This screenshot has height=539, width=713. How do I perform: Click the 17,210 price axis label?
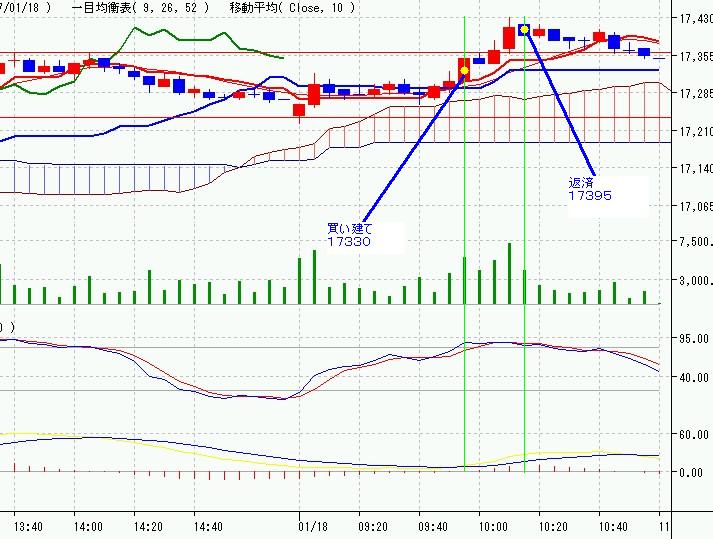pyautogui.click(x=695, y=132)
